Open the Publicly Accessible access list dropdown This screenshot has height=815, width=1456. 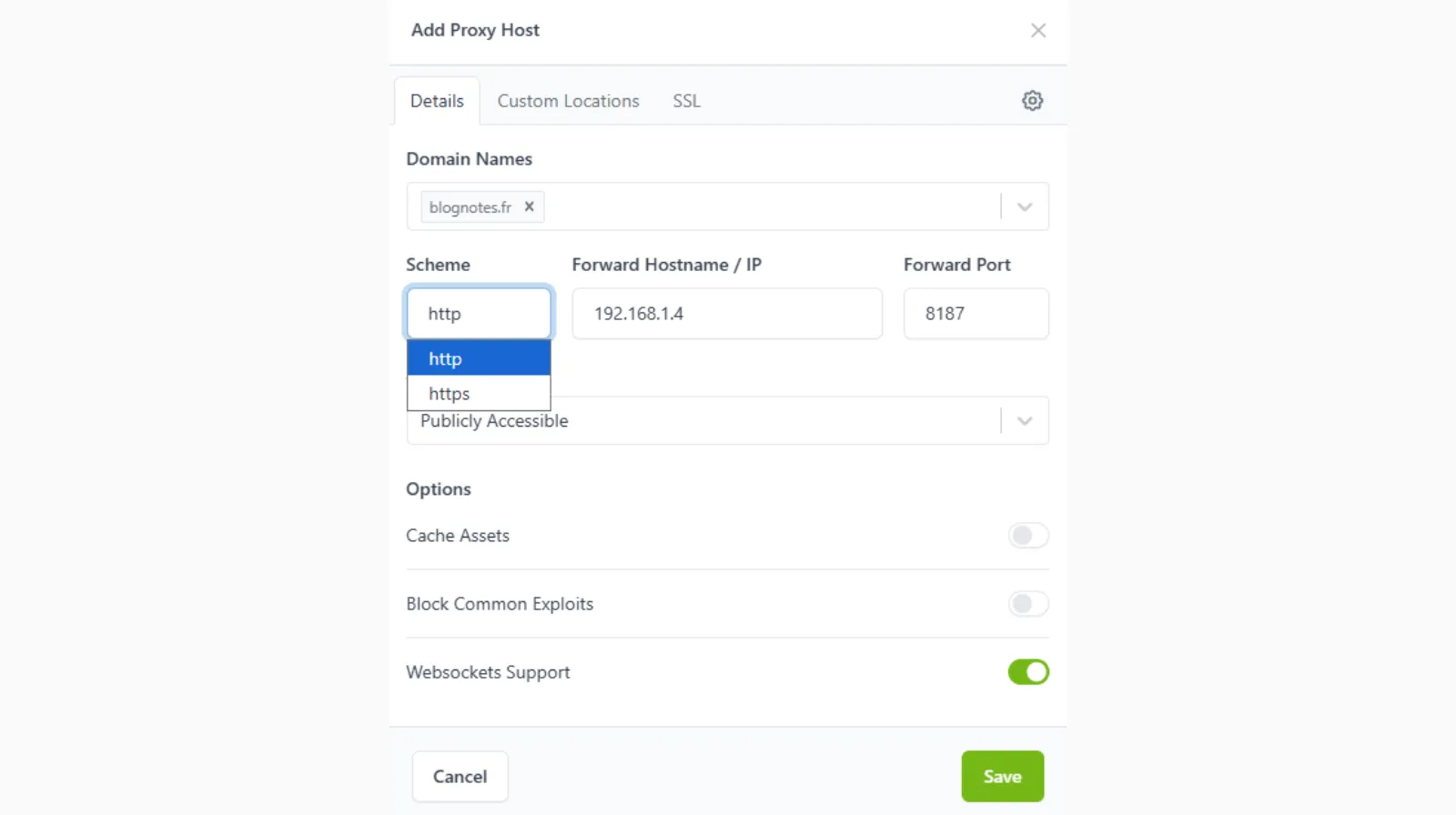click(x=1025, y=421)
